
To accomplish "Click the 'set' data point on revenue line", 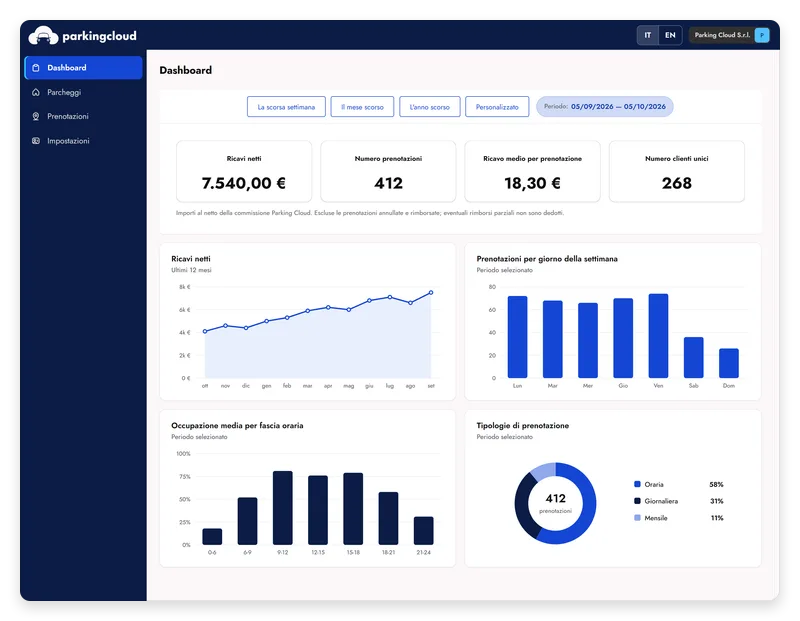I will click(431, 292).
